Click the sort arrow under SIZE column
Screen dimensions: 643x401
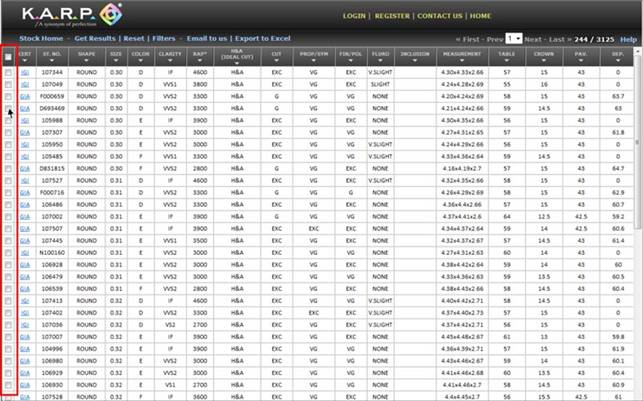click(116, 59)
